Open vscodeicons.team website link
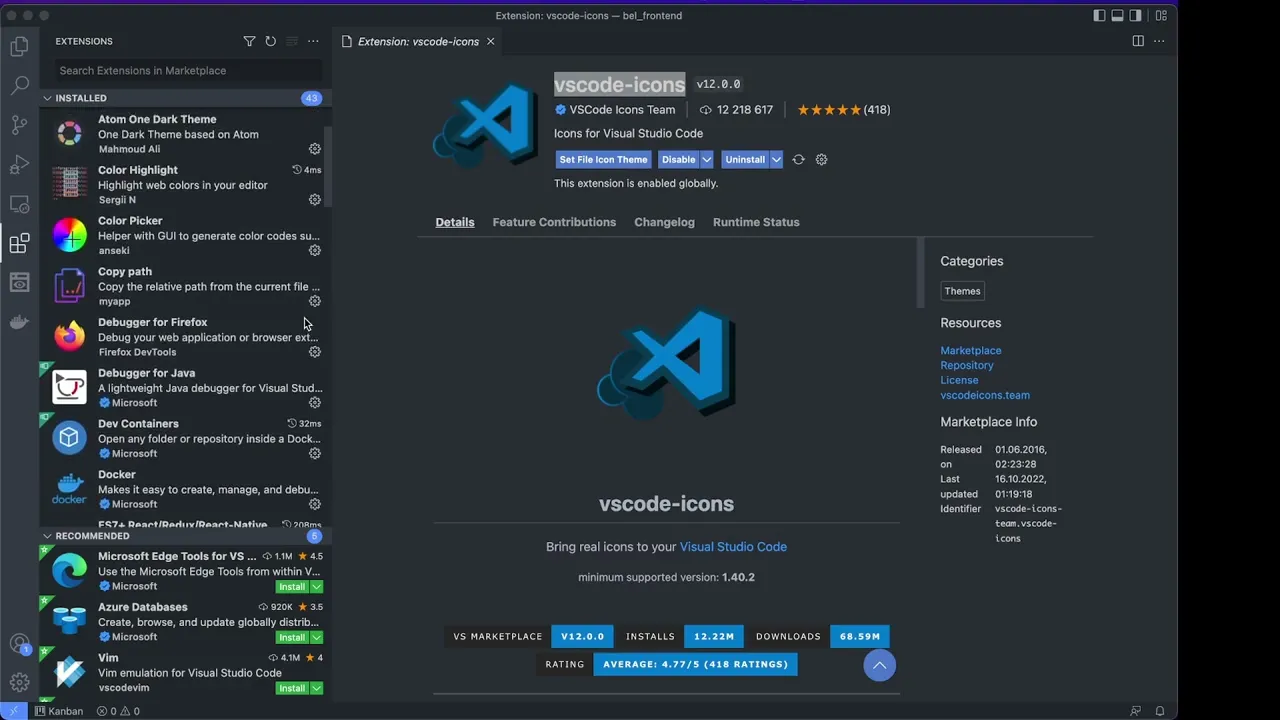Viewport: 1280px width, 720px height. click(x=985, y=395)
